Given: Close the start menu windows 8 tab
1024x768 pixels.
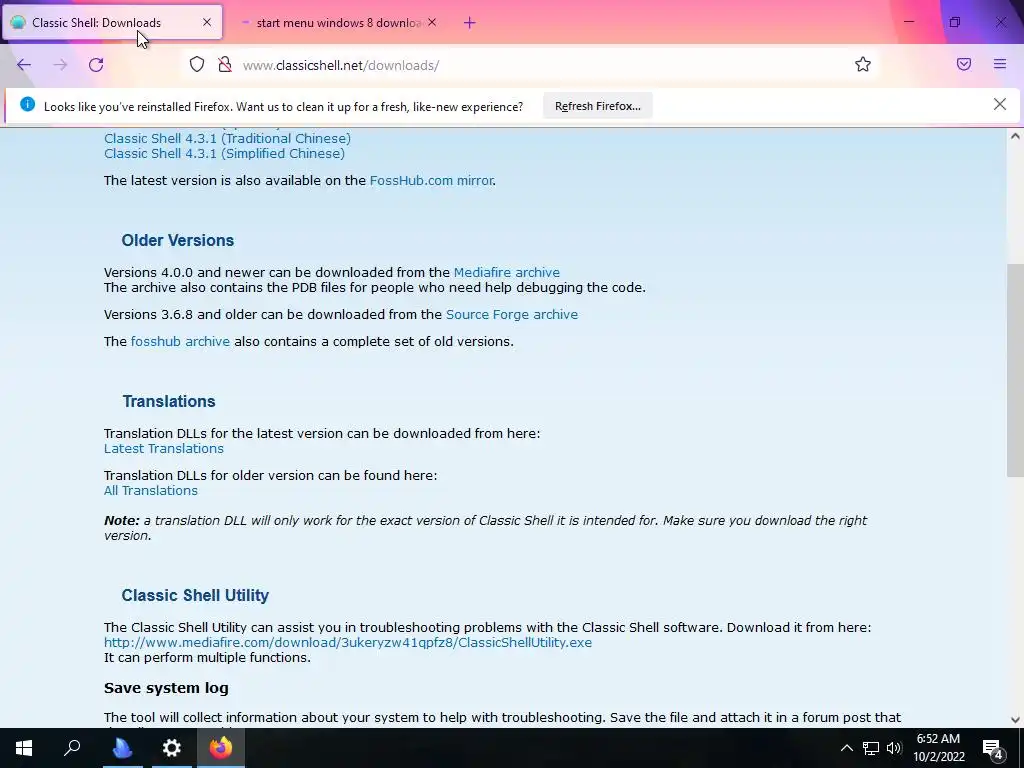Looking at the screenshot, I should click(432, 22).
